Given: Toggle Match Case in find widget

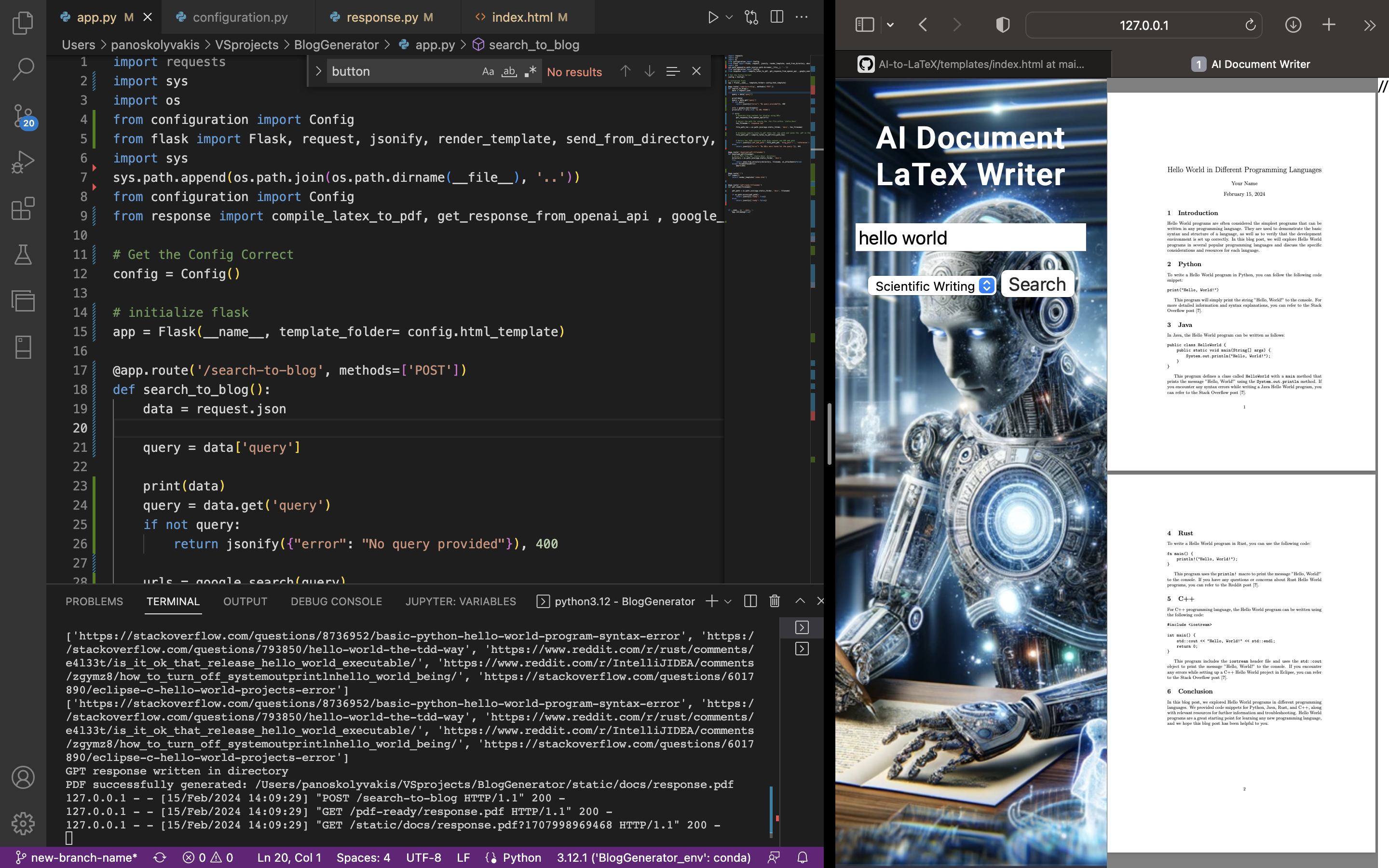Looking at the screenshot, I should click(x=488, y=71).
